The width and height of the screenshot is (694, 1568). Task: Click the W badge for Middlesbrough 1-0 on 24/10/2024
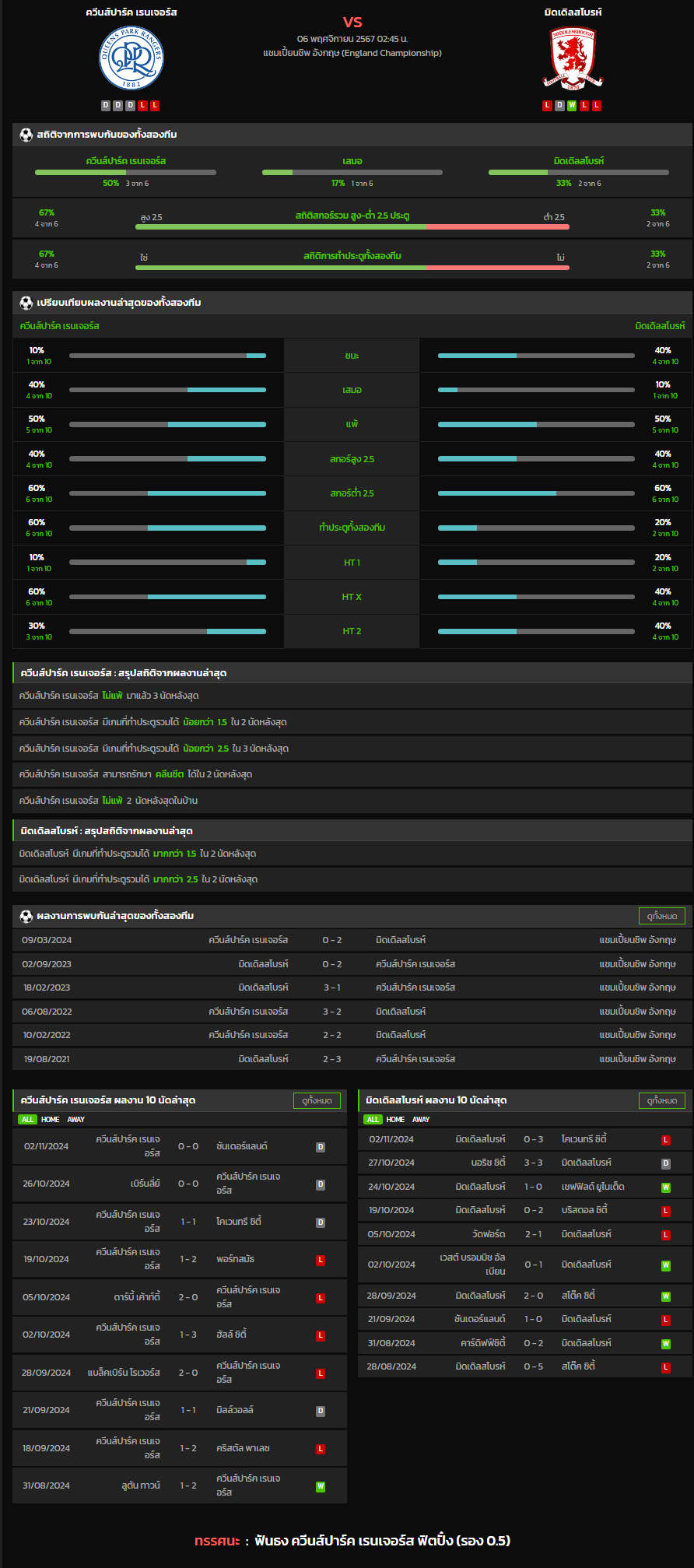tap(666, 1187)
